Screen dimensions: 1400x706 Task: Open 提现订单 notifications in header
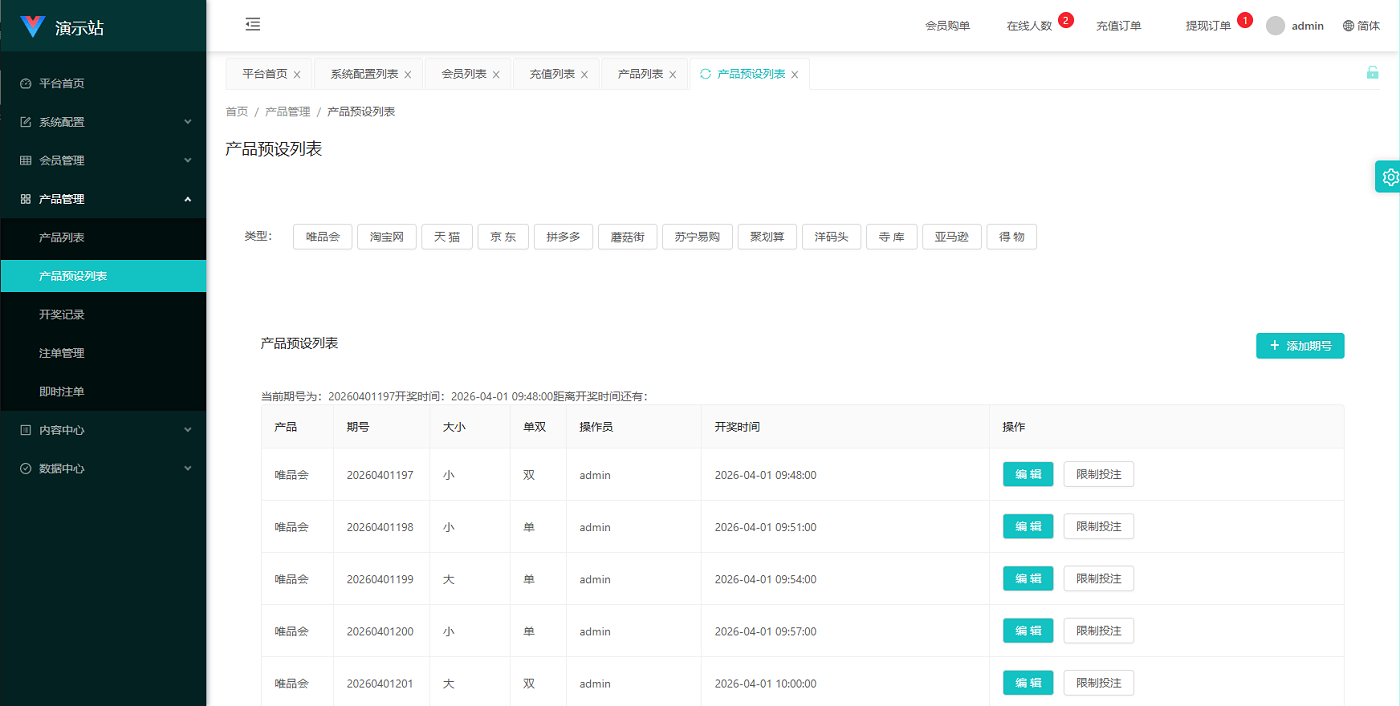[1208, 26]
